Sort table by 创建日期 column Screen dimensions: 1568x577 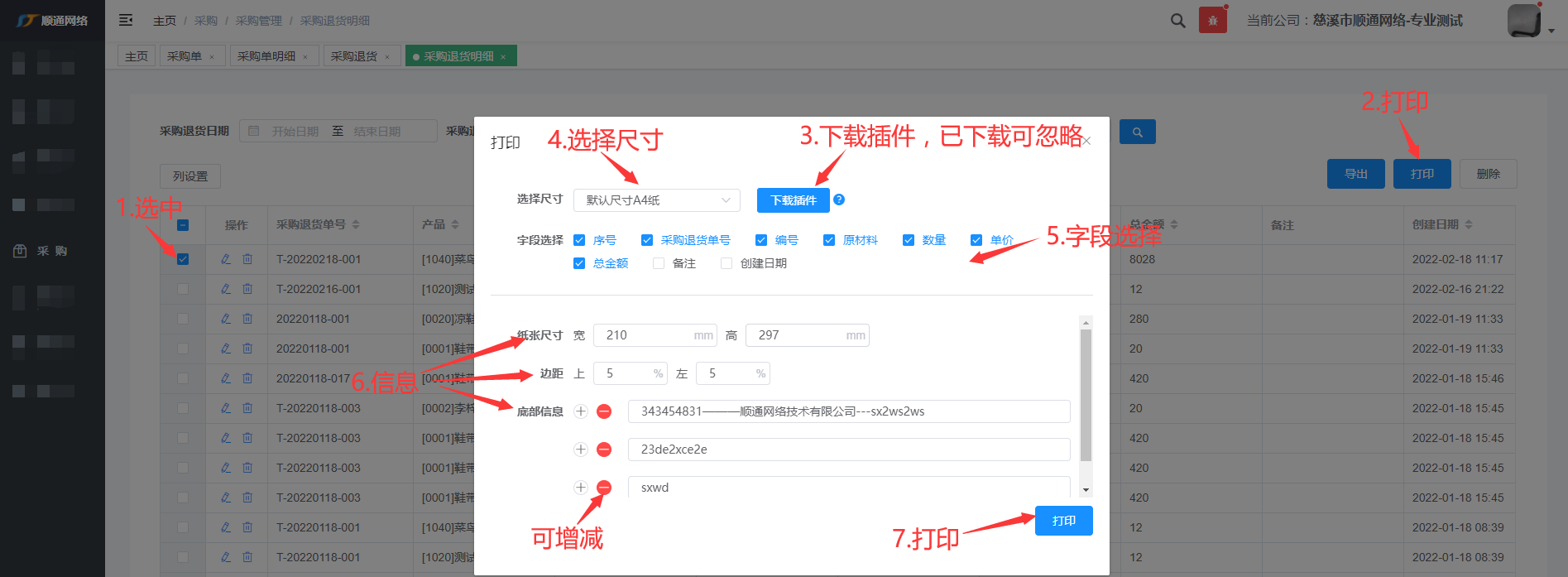(x=1469, y=224)
